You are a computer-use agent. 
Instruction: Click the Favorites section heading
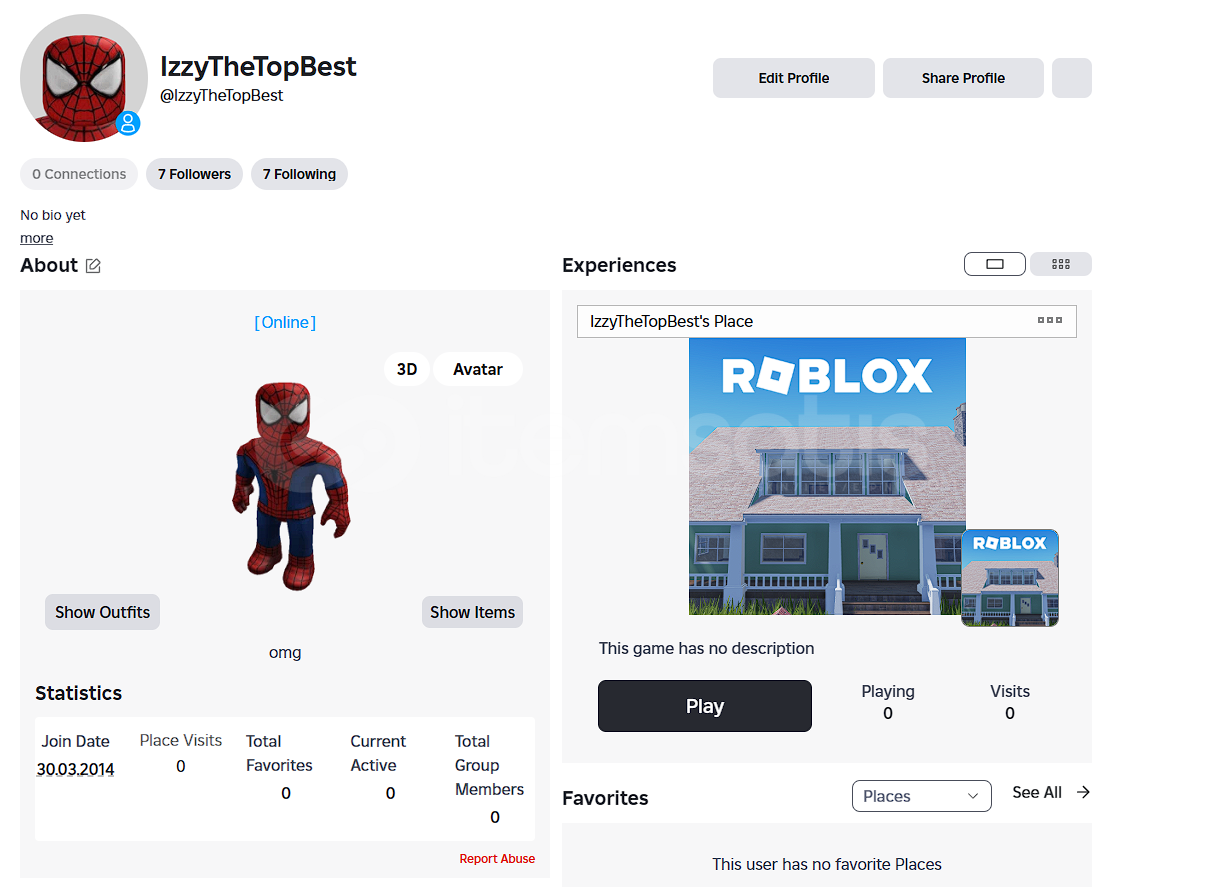[605, 798]
